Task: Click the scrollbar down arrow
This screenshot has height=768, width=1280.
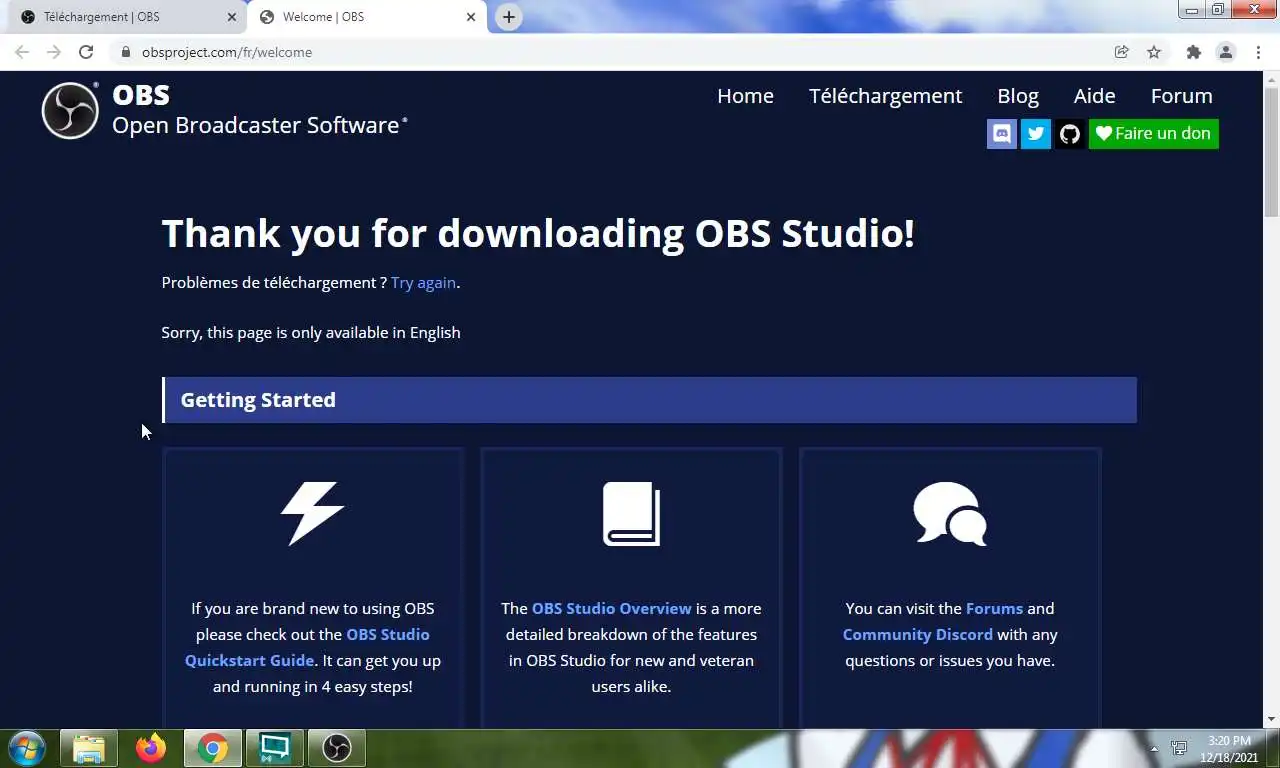Action: pyautogui.click(x=1271, y=719)
